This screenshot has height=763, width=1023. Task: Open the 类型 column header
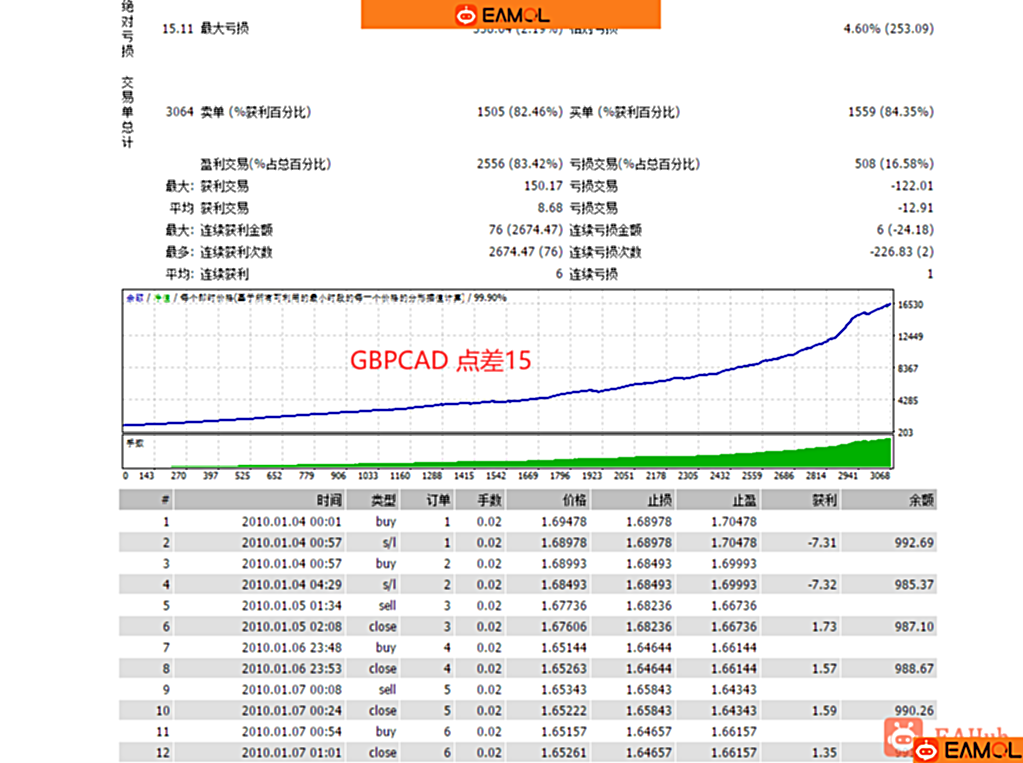point(381,500)
